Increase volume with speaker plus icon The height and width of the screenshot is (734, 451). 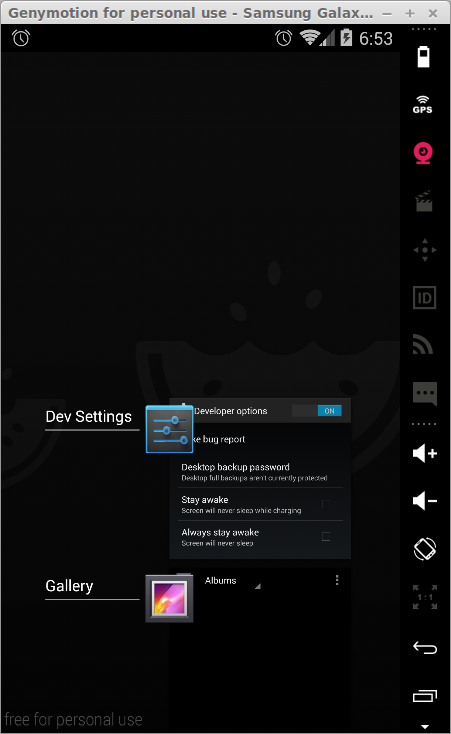coord(425,453)
